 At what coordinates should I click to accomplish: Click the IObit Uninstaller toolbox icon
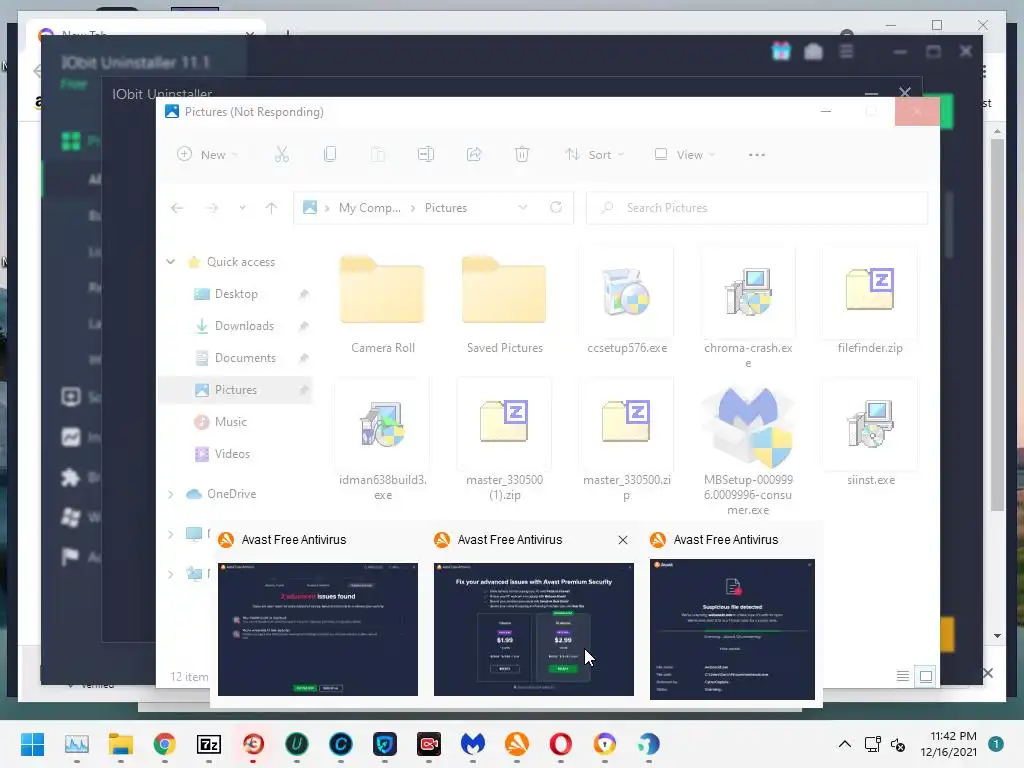click(x=813, y=51)
